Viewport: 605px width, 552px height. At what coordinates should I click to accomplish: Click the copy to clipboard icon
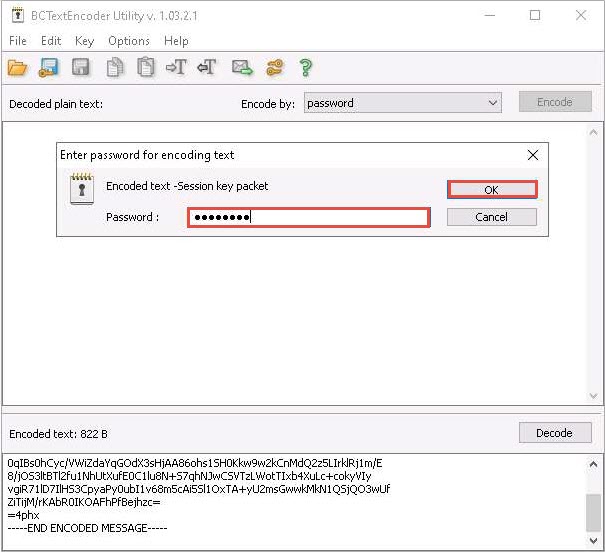point(115,68)
